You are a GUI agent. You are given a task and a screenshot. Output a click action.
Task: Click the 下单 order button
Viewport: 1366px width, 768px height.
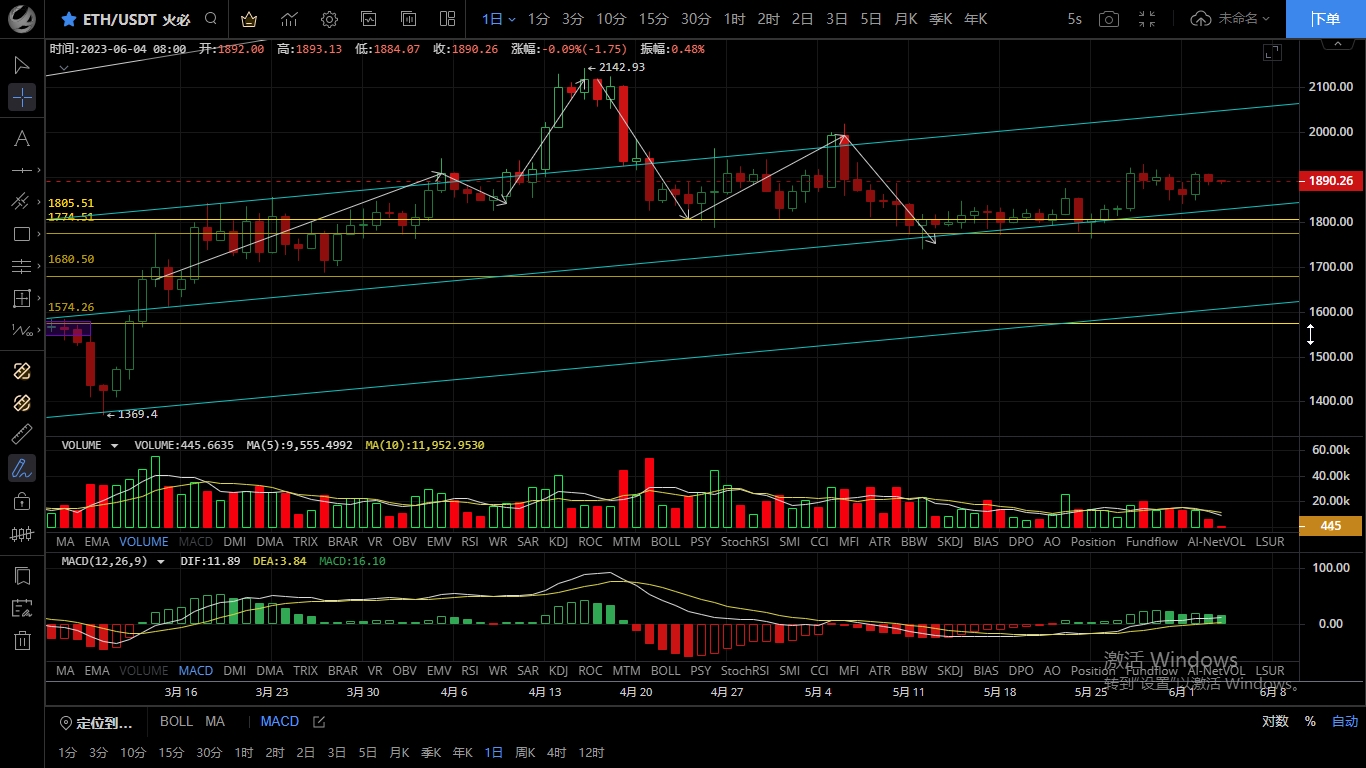1326,19
